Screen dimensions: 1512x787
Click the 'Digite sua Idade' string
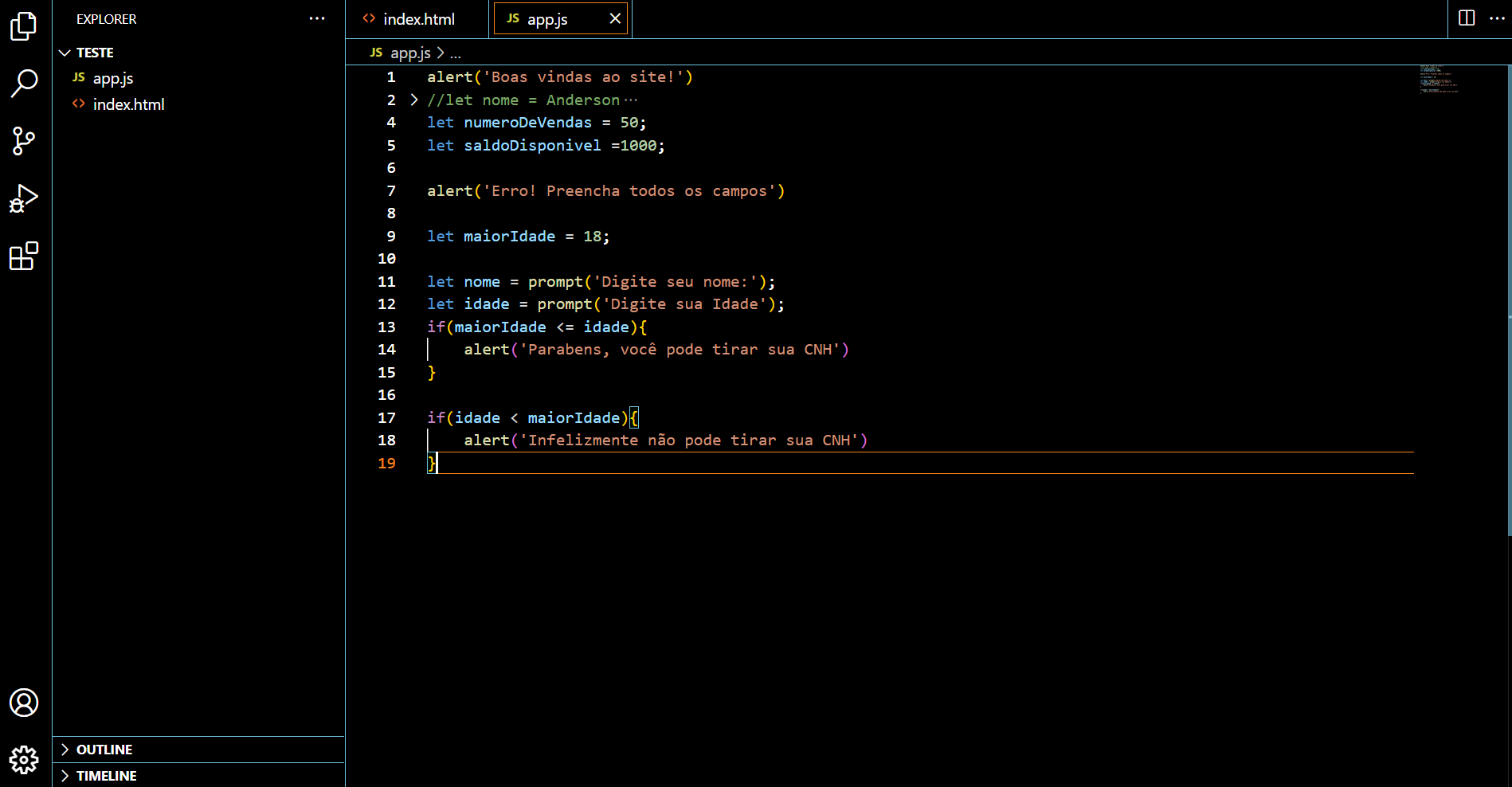click(685, 304)
